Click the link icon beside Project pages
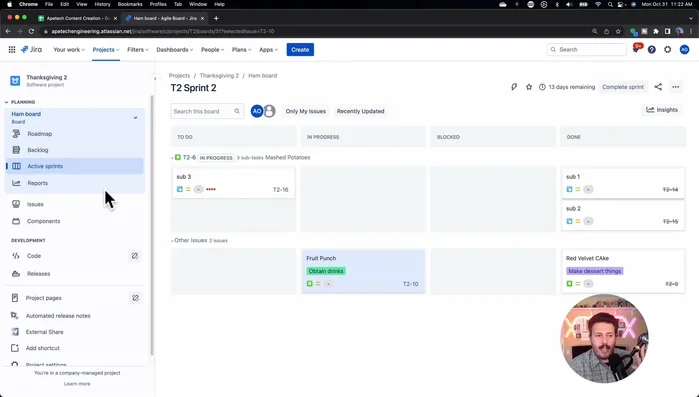The image size is (699, 397). pos(135,298)
